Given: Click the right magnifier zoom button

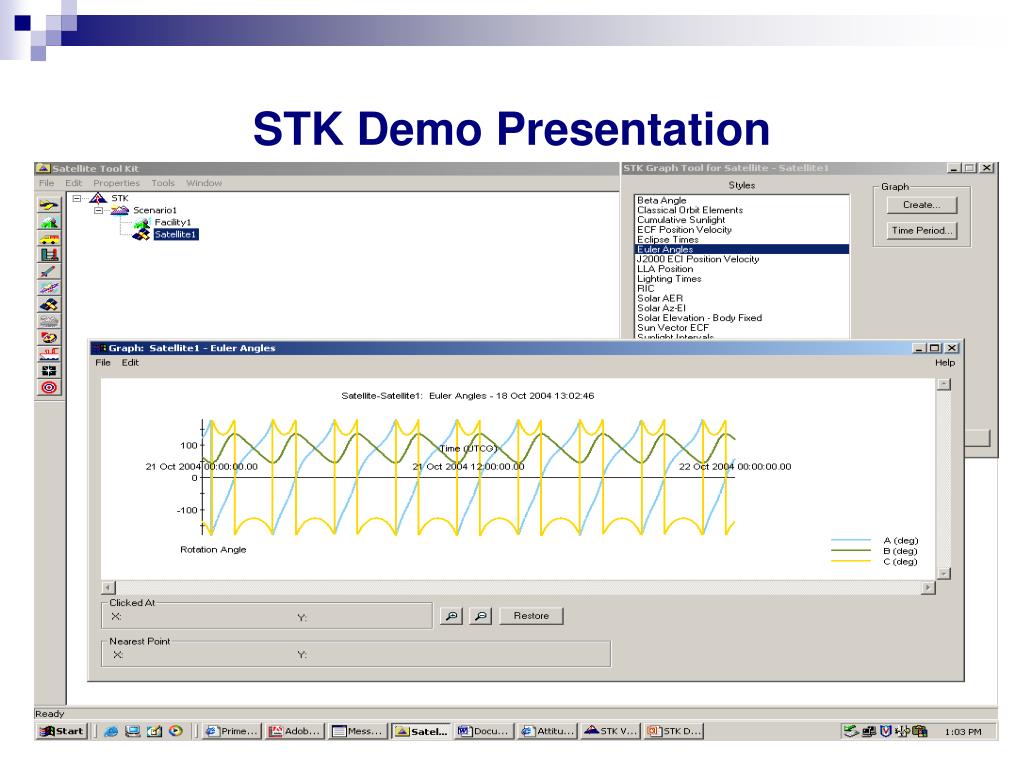Looking at the screenshot, I should pyautogui.click(x=481, y=616).
